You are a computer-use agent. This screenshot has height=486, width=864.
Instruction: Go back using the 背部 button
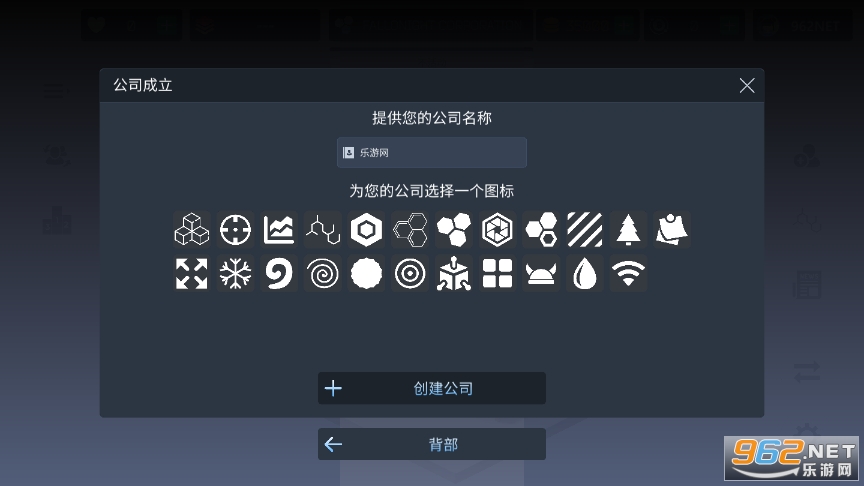(x=432, y=444)
